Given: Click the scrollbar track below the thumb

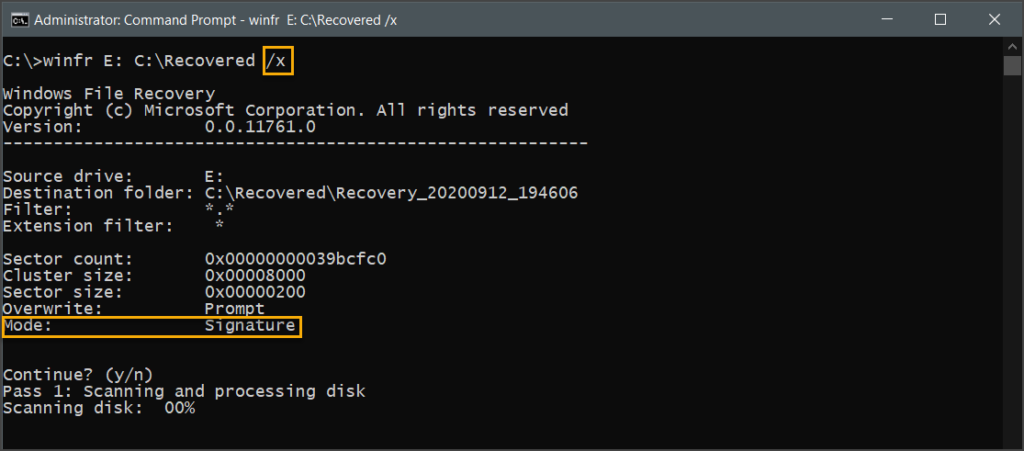Looking at the screenshot, I should (x=1012, y=261).
